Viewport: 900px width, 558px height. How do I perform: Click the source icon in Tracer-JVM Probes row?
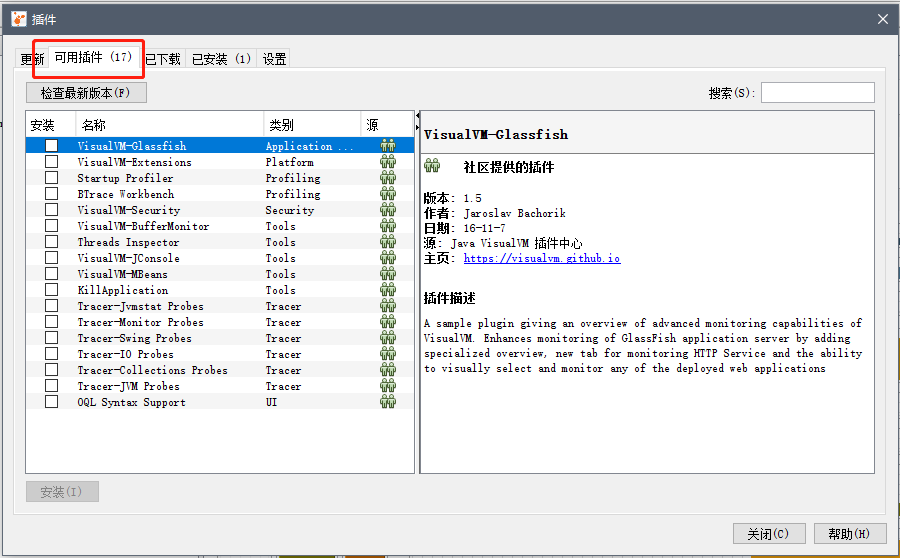point(388,386)
